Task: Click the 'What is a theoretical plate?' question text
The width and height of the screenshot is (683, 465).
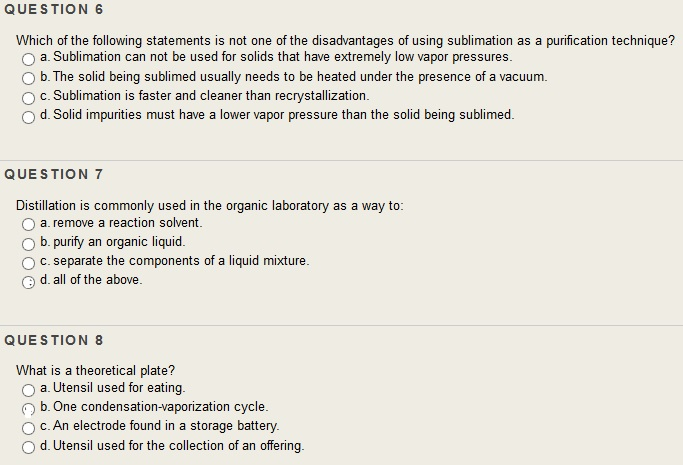Action: click(95, 371)
